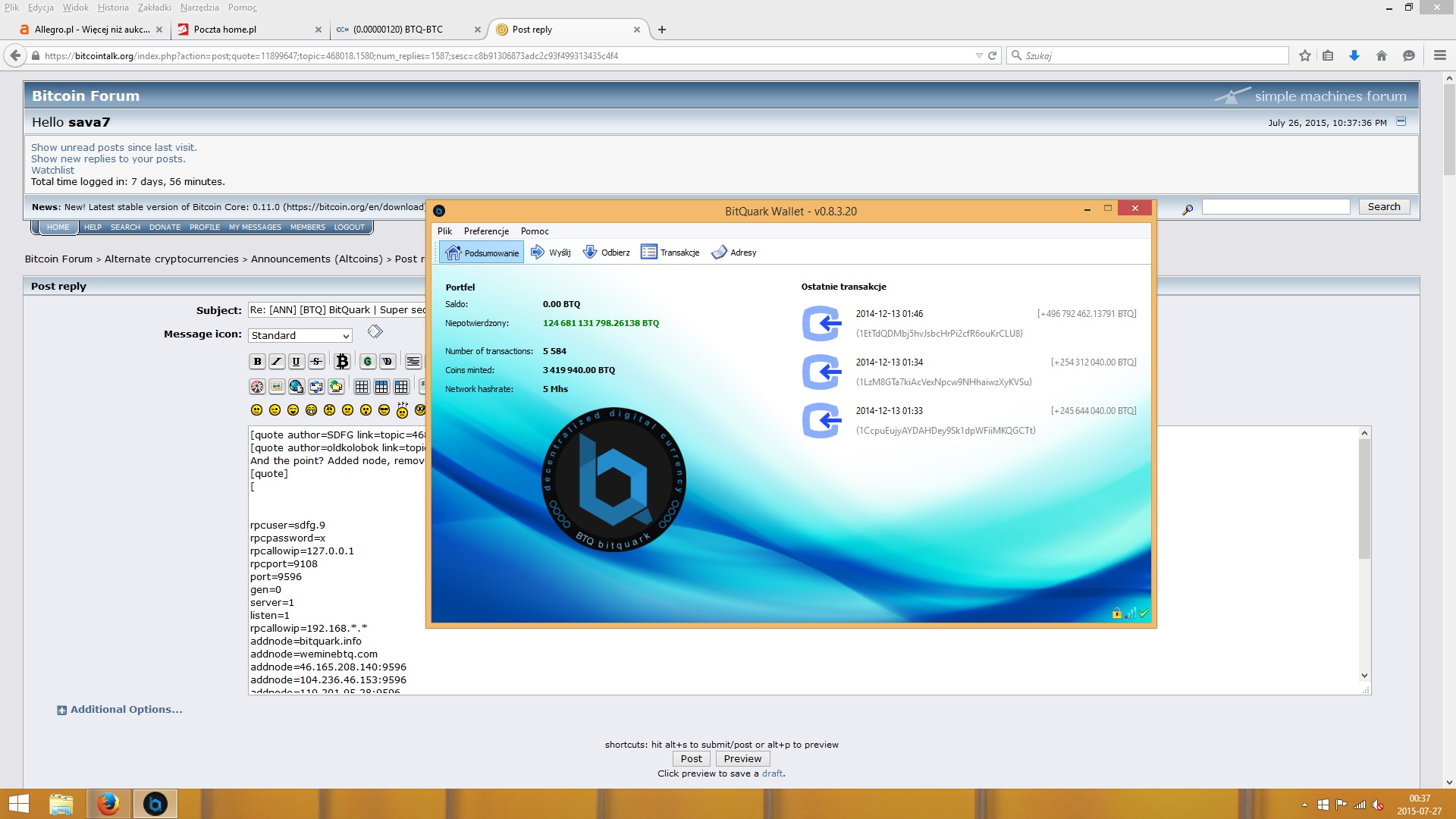Insert table row with blue-top grid icon
The width and height of the screenshot is (1456, 819).
[381, 387]
